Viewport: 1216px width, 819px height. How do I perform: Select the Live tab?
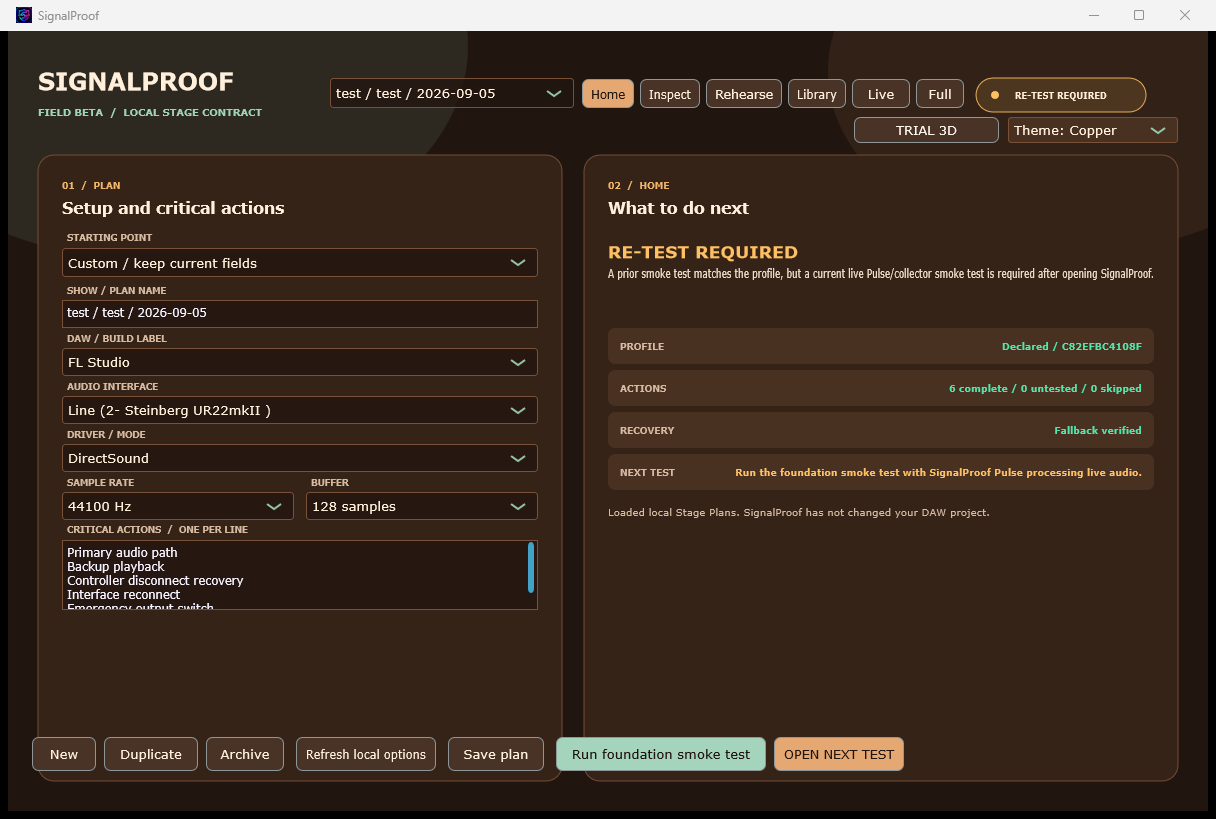881,94
